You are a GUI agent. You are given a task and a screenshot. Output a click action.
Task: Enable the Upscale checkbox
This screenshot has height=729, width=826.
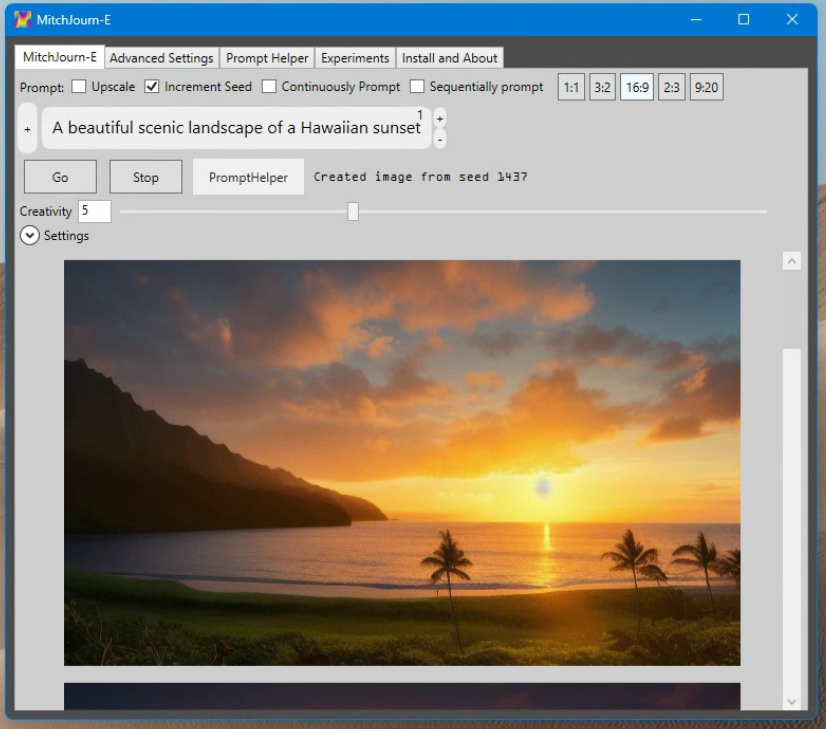pyautogui.click(x=78, y=87)
